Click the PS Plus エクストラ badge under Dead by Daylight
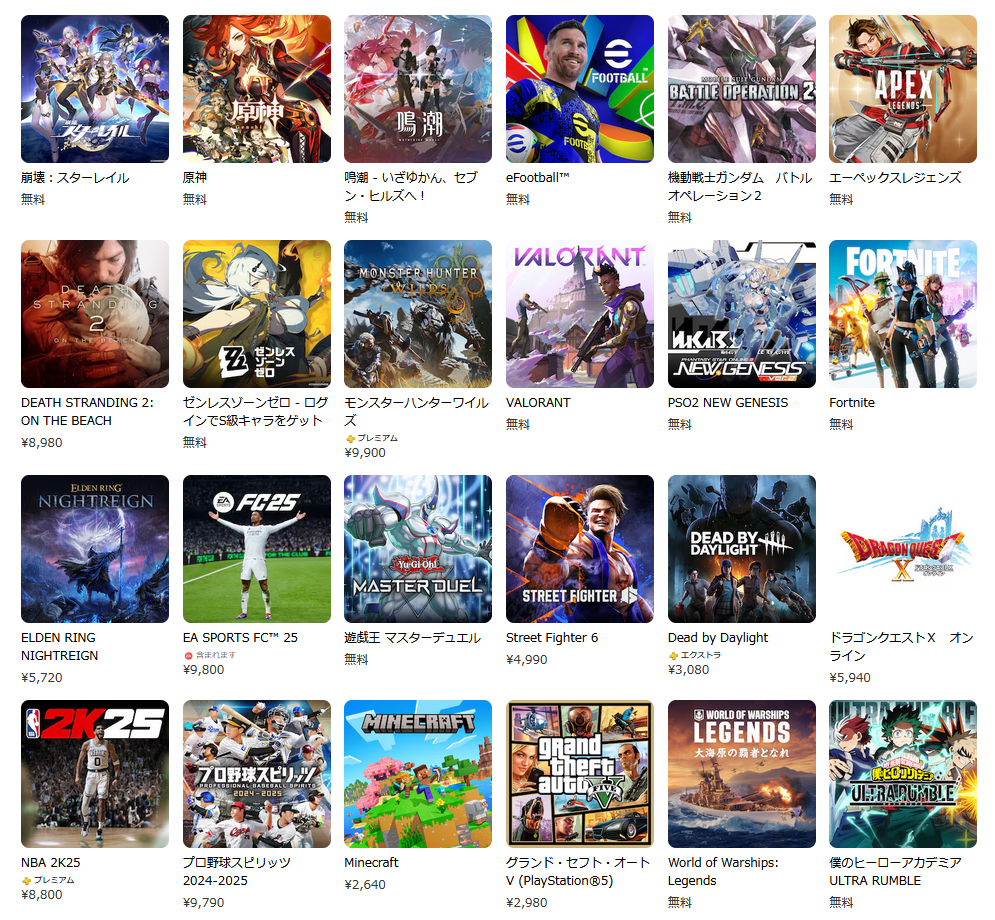This screenshot has width=995, height=920. 694,655
